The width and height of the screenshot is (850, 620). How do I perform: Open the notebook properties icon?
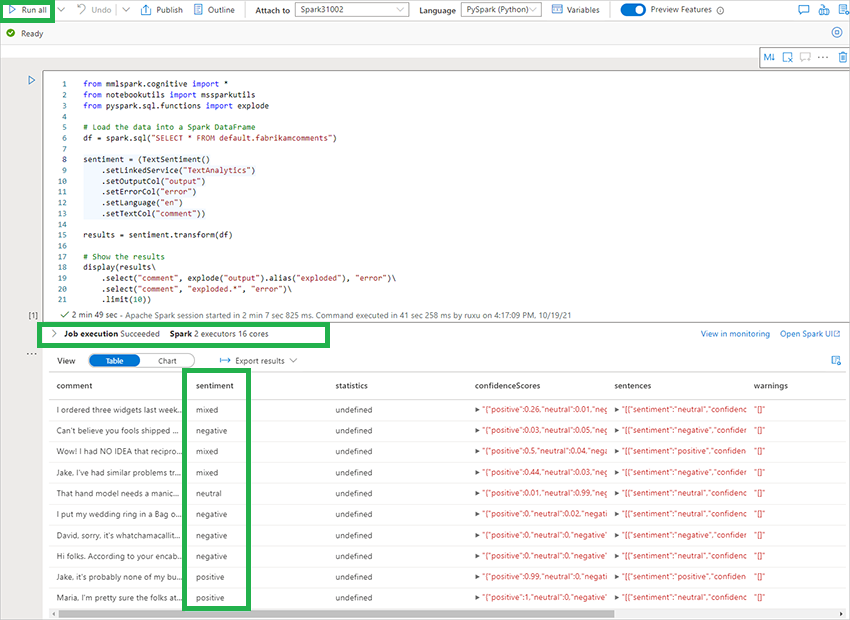click(x=843, y=10)
